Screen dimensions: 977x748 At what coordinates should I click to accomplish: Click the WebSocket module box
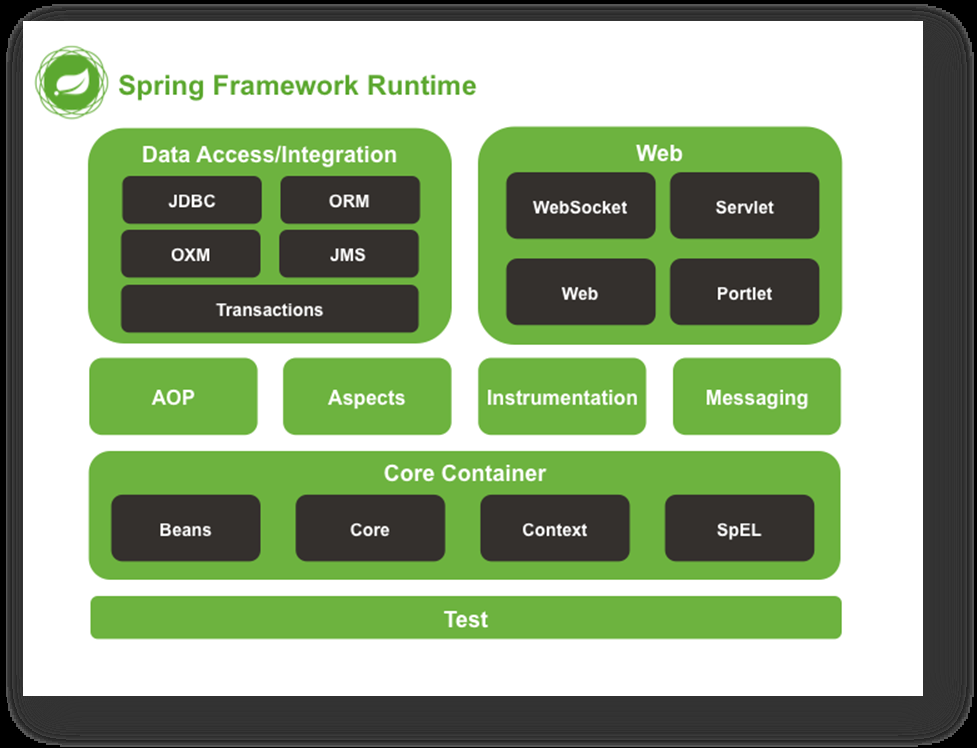pyautogui.click(x=581, y=206)
